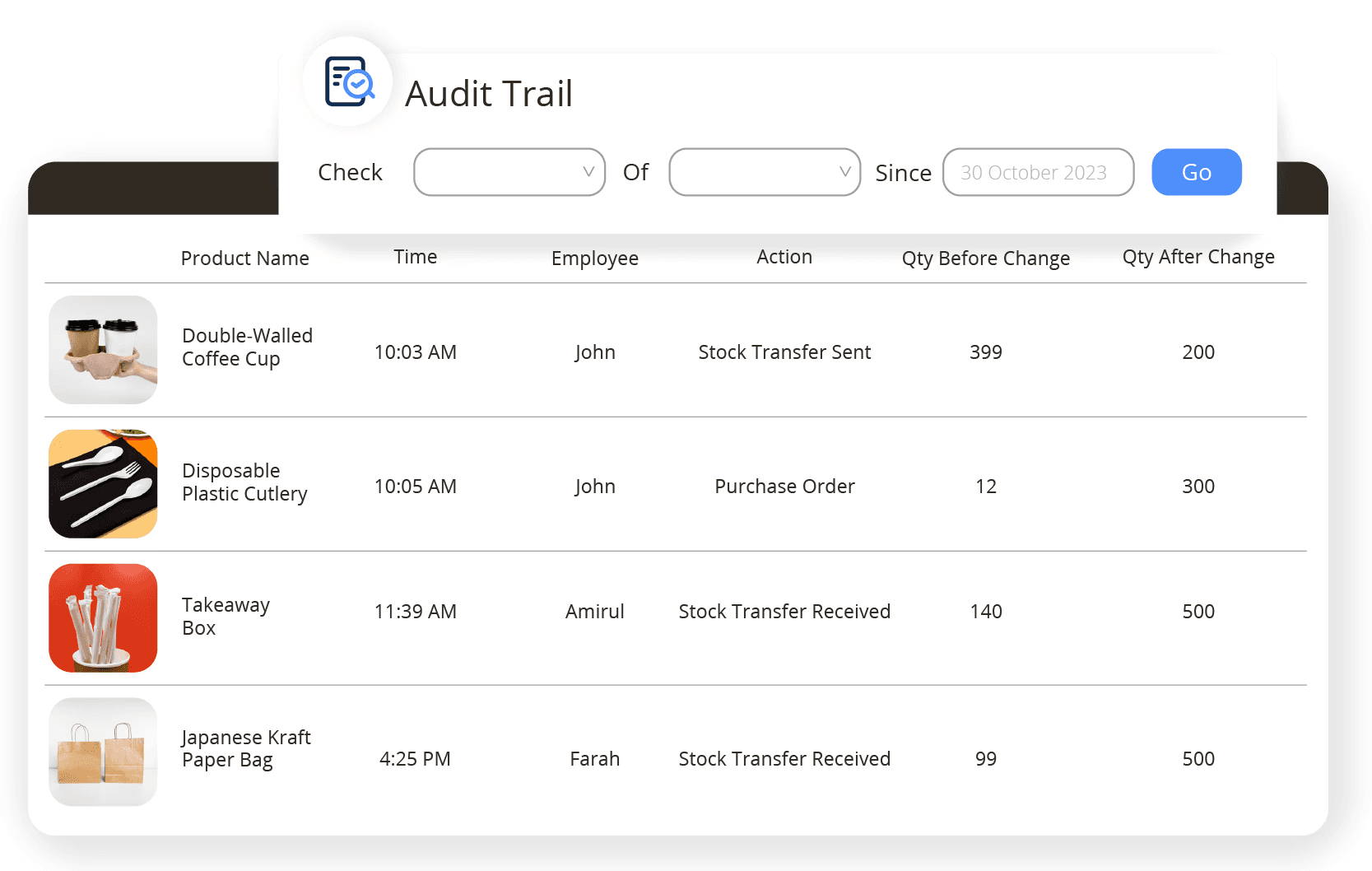1372x871 pixels.
Task: Click the Go button
Action: click(x=1196, y=172)
